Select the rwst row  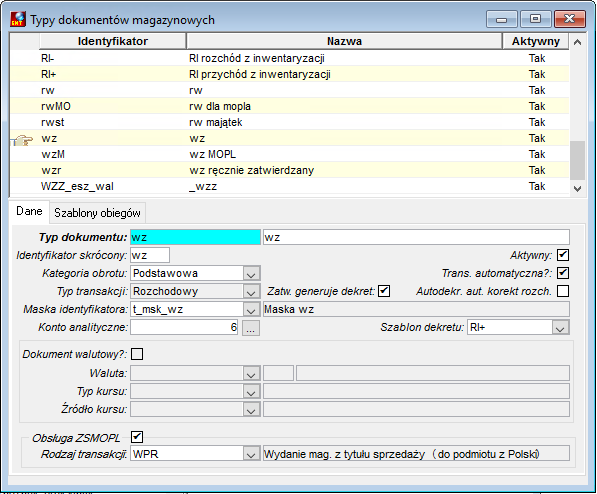point(290,122)
